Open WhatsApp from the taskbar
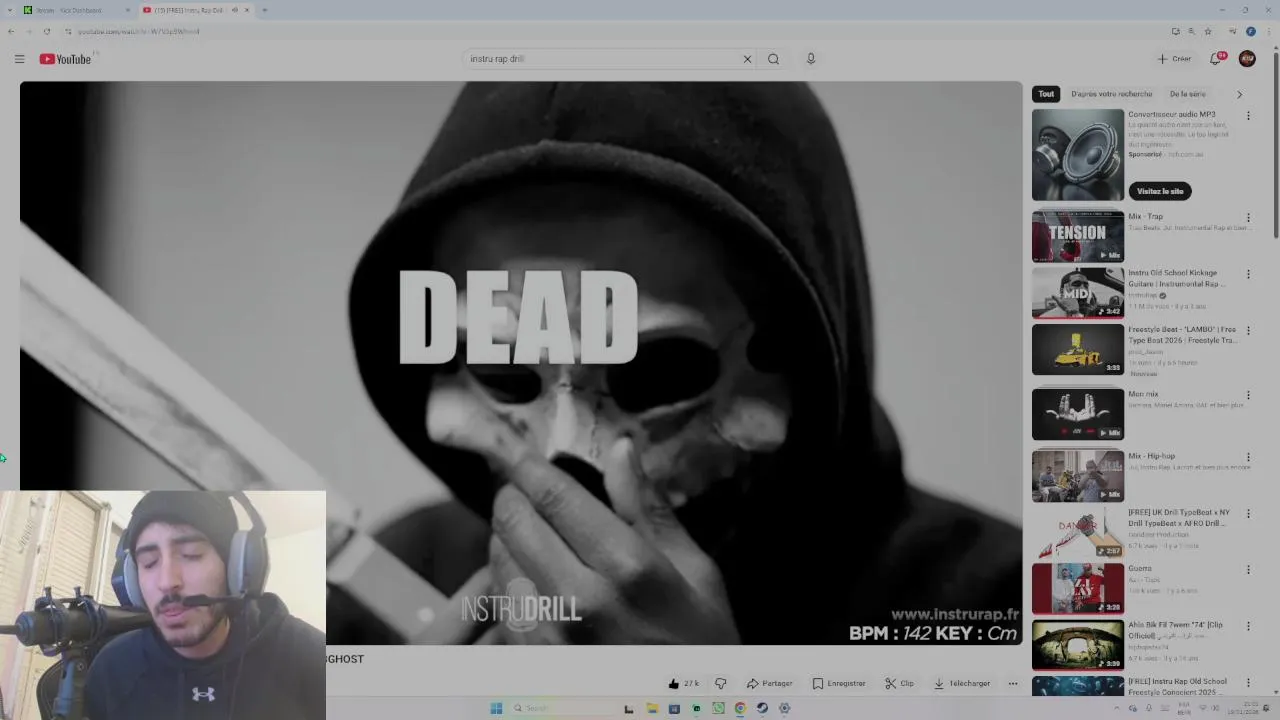 coord(718,708)
